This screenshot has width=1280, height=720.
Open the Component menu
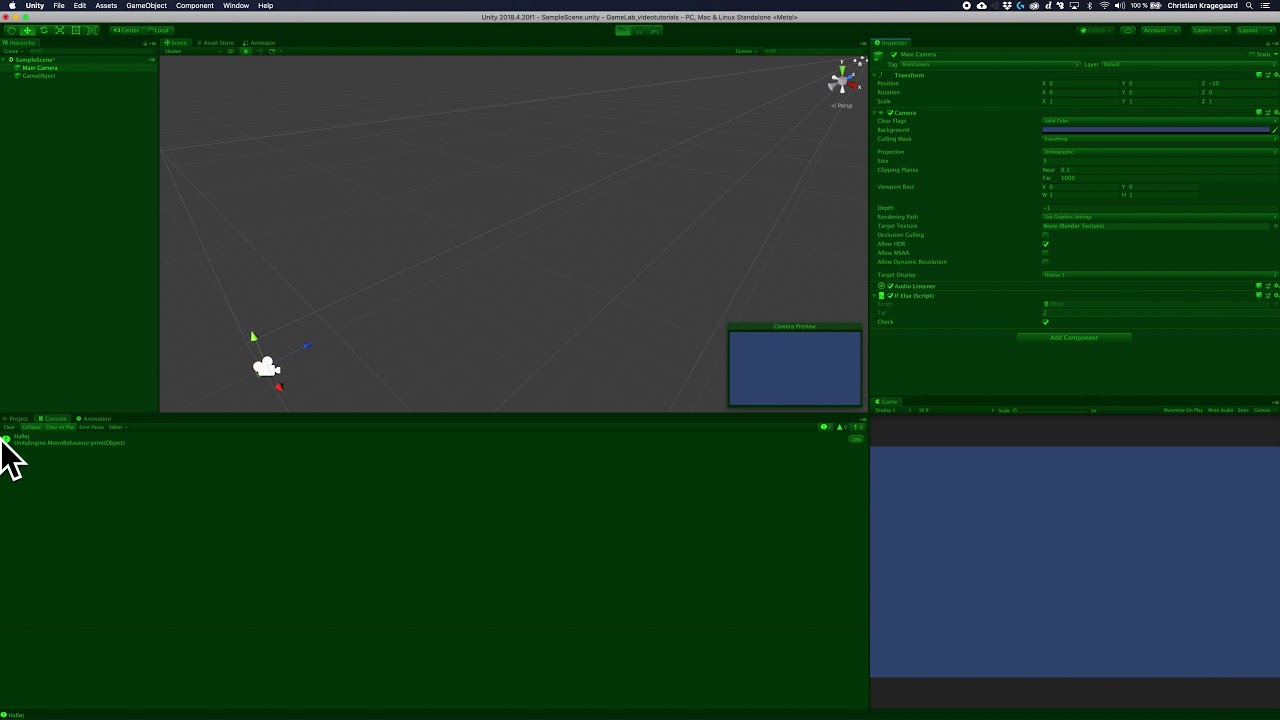[195, 6]
